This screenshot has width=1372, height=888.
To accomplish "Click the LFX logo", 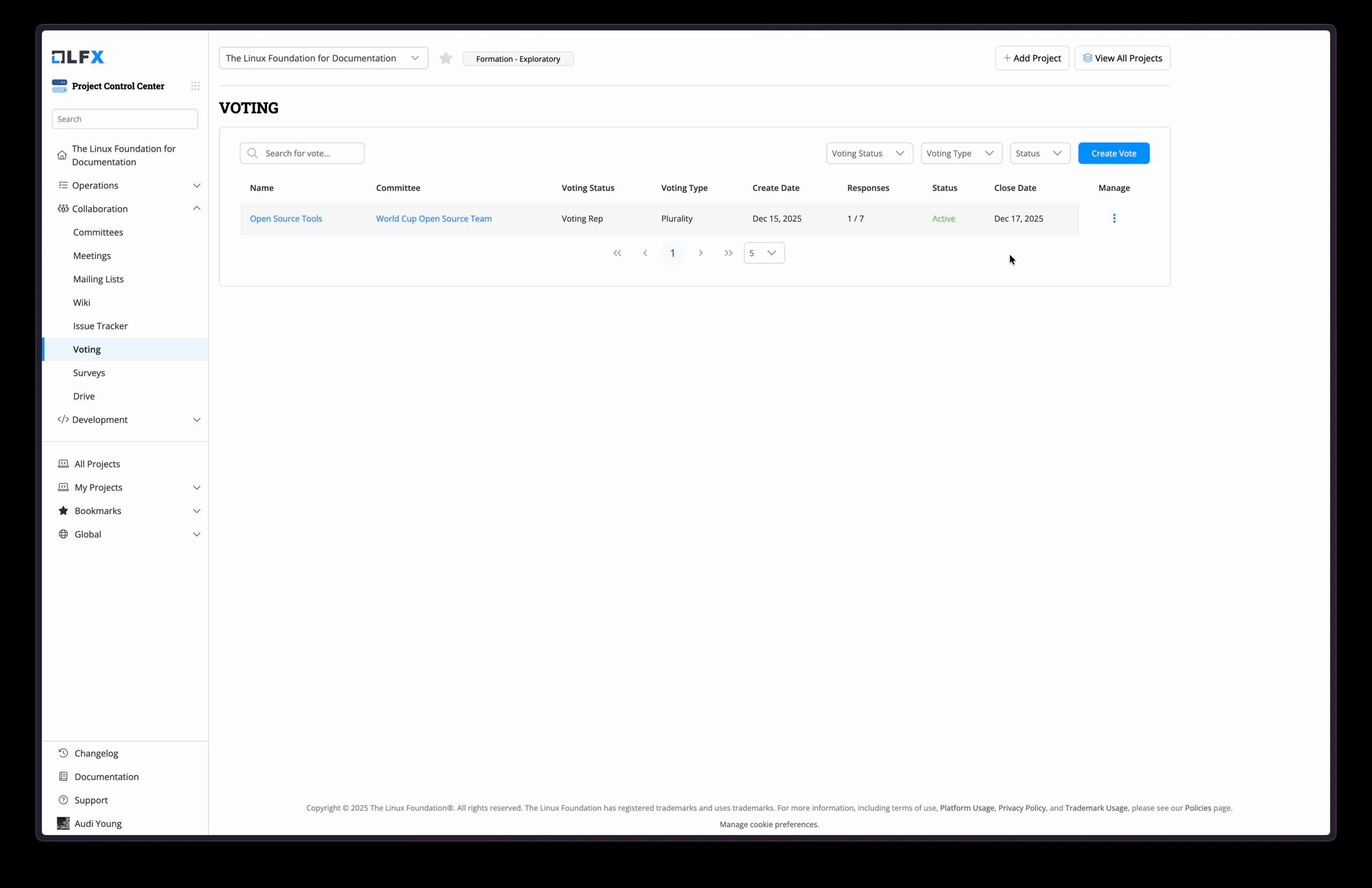I will click(x=78, y=56).
